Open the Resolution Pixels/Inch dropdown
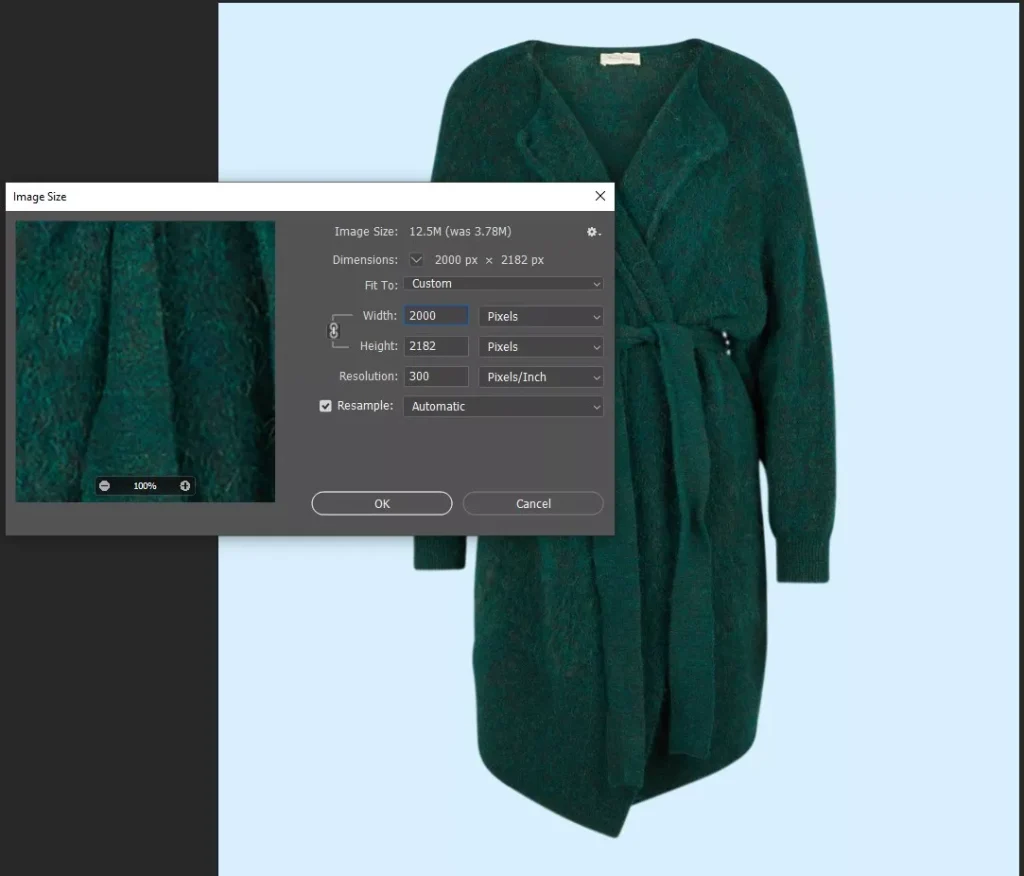This screenshot has width=1024, height=876. (541, 377)
